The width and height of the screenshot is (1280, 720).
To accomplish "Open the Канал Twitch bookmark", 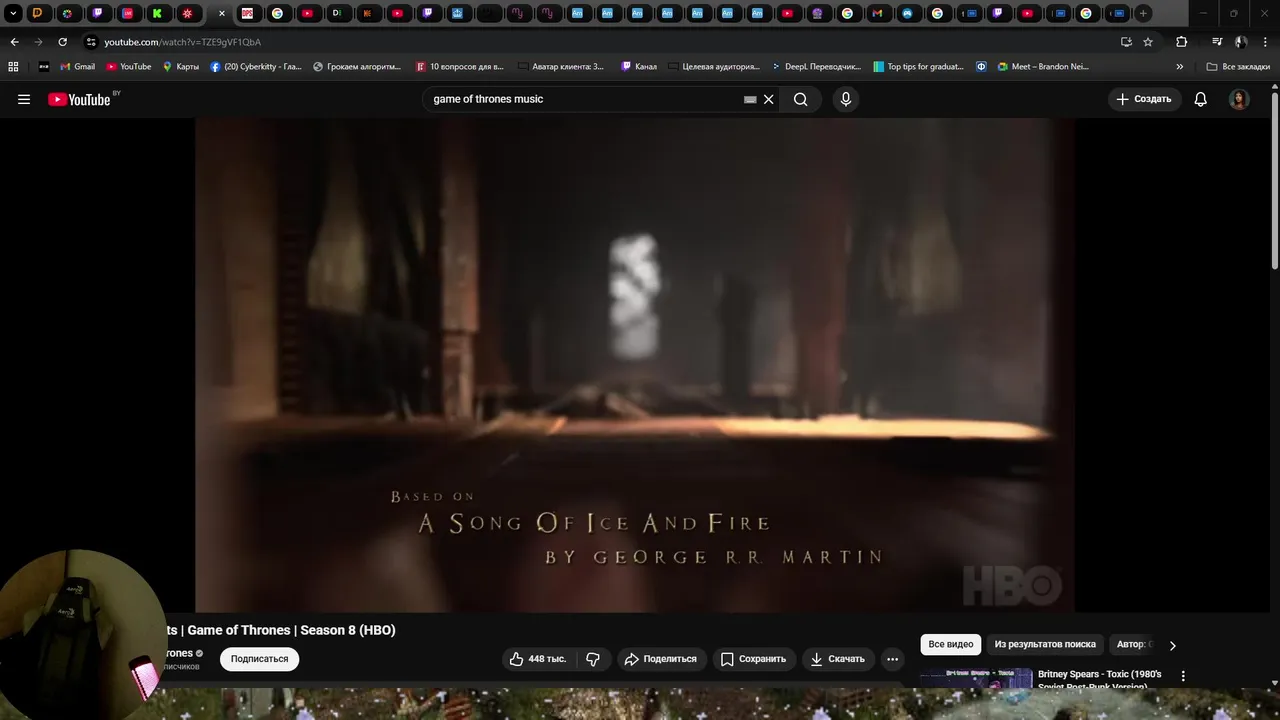I will [x=639, y=67].
